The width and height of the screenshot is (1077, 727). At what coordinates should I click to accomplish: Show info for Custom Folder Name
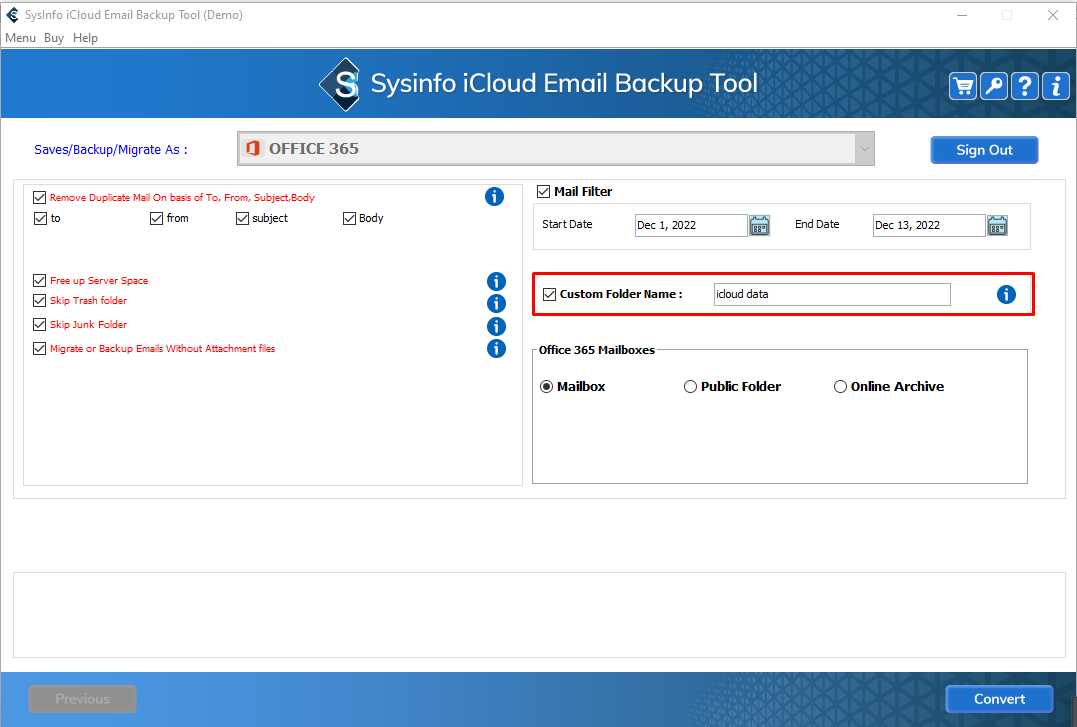tap(1006, 294)
